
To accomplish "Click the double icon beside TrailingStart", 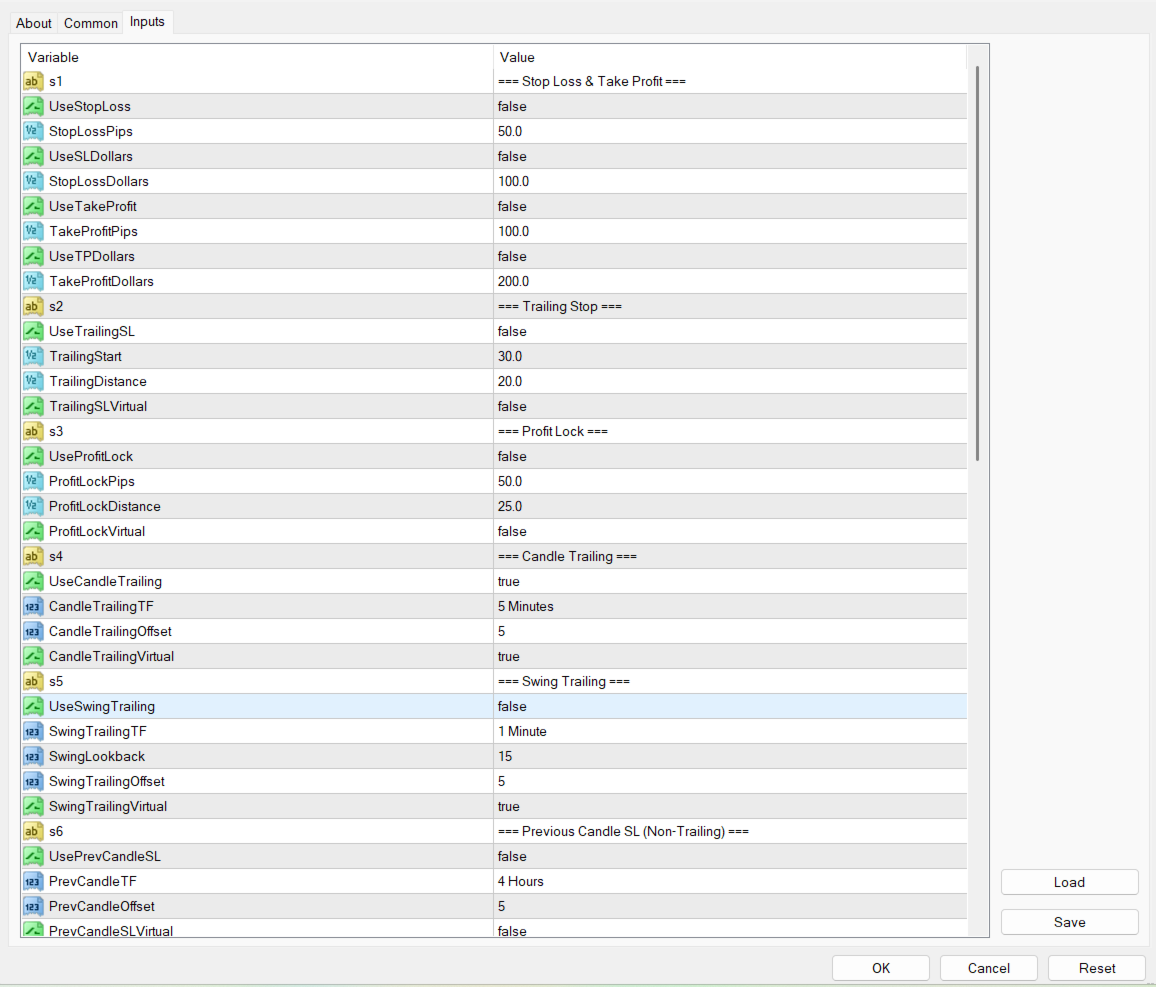I will coord(33,356).
